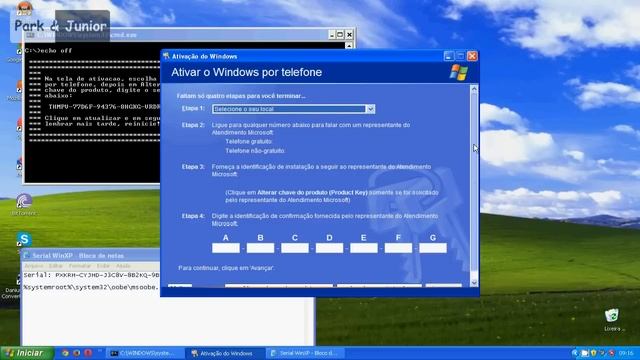This screenshot has width=640, height=360.
Task: Click confirmation ID field D
Action: click(x=329, y=248)
